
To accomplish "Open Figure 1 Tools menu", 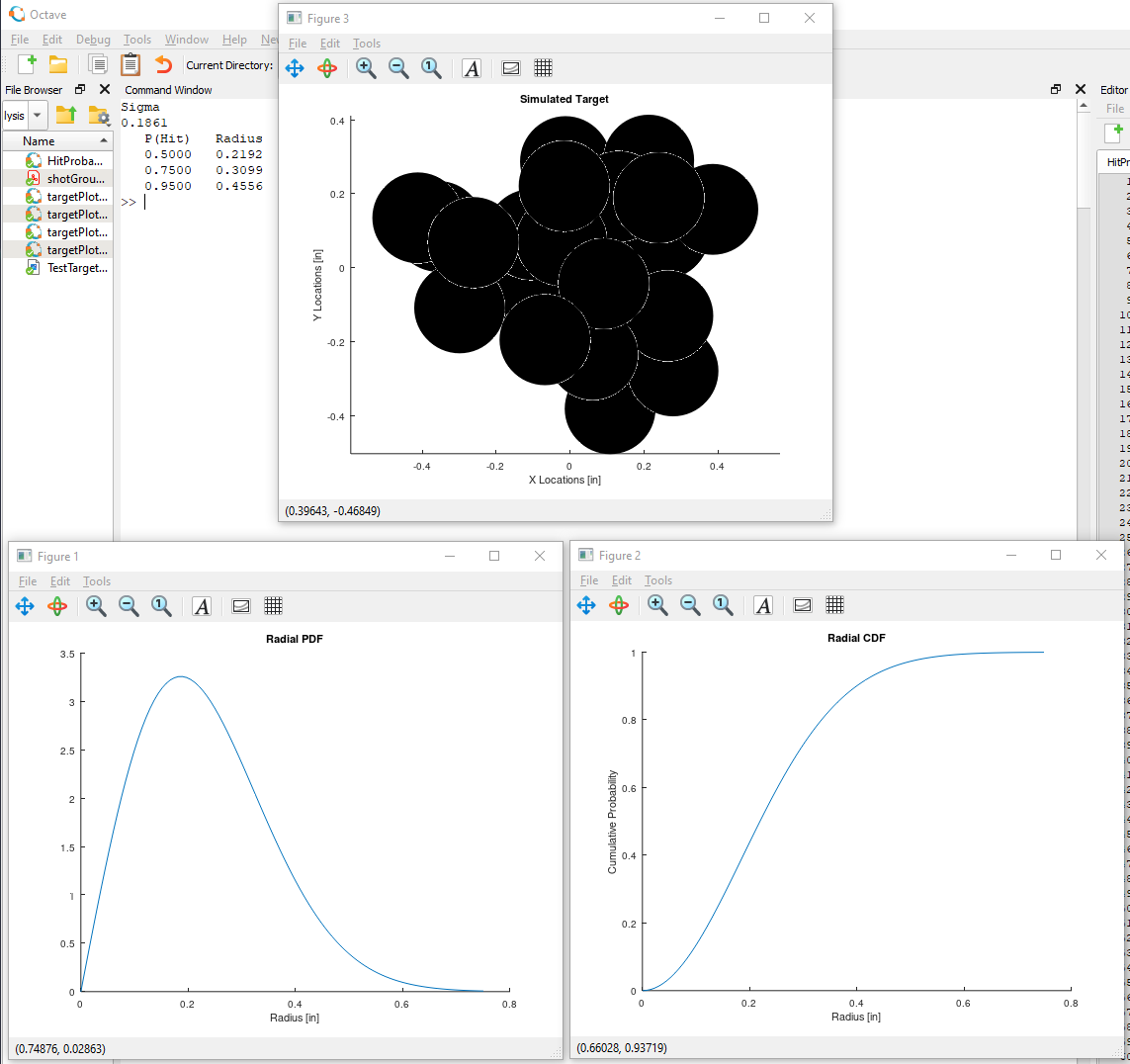I will pyautogui.click(x=97, y=581).
